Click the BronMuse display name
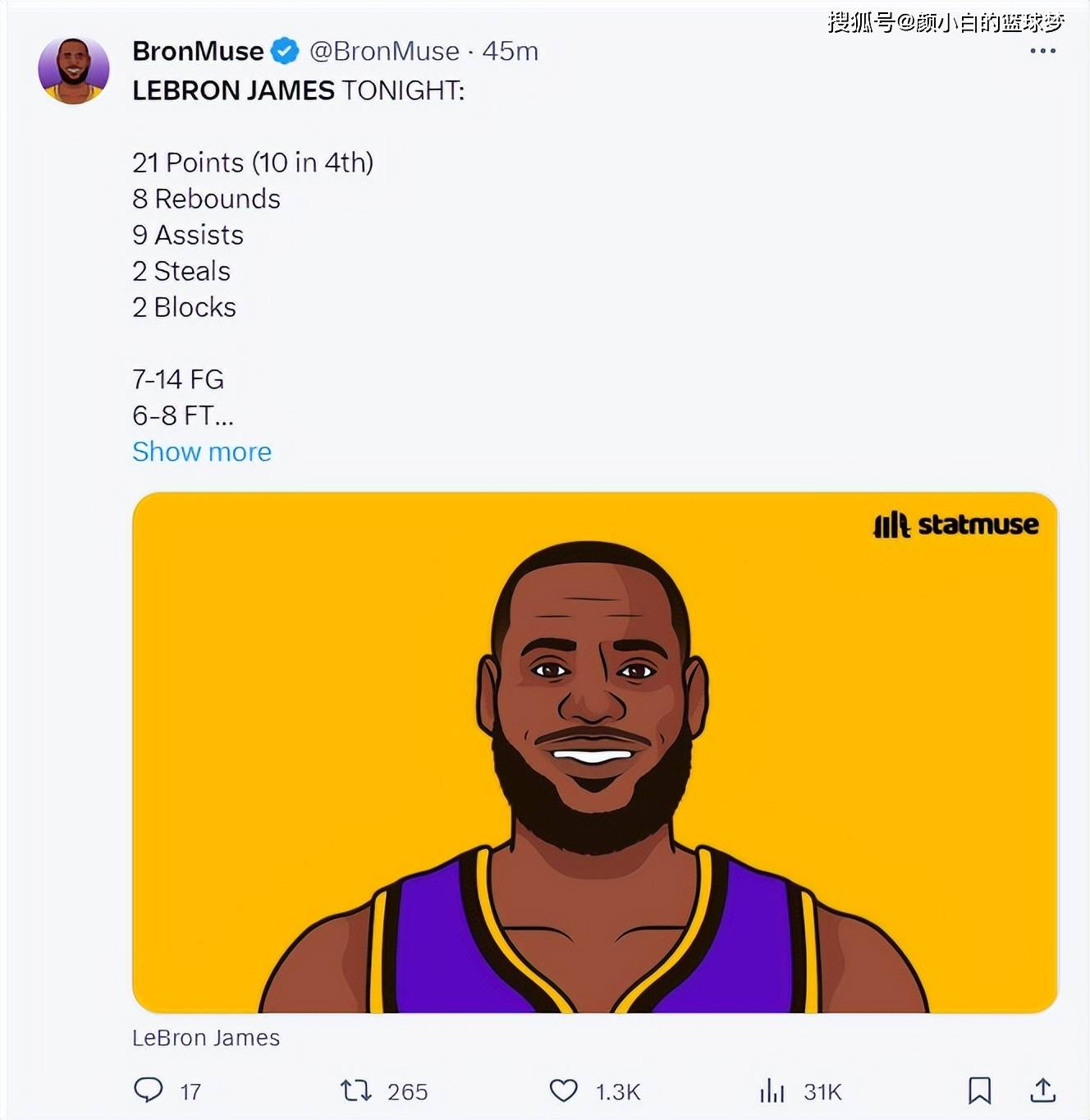 [198, 51]
